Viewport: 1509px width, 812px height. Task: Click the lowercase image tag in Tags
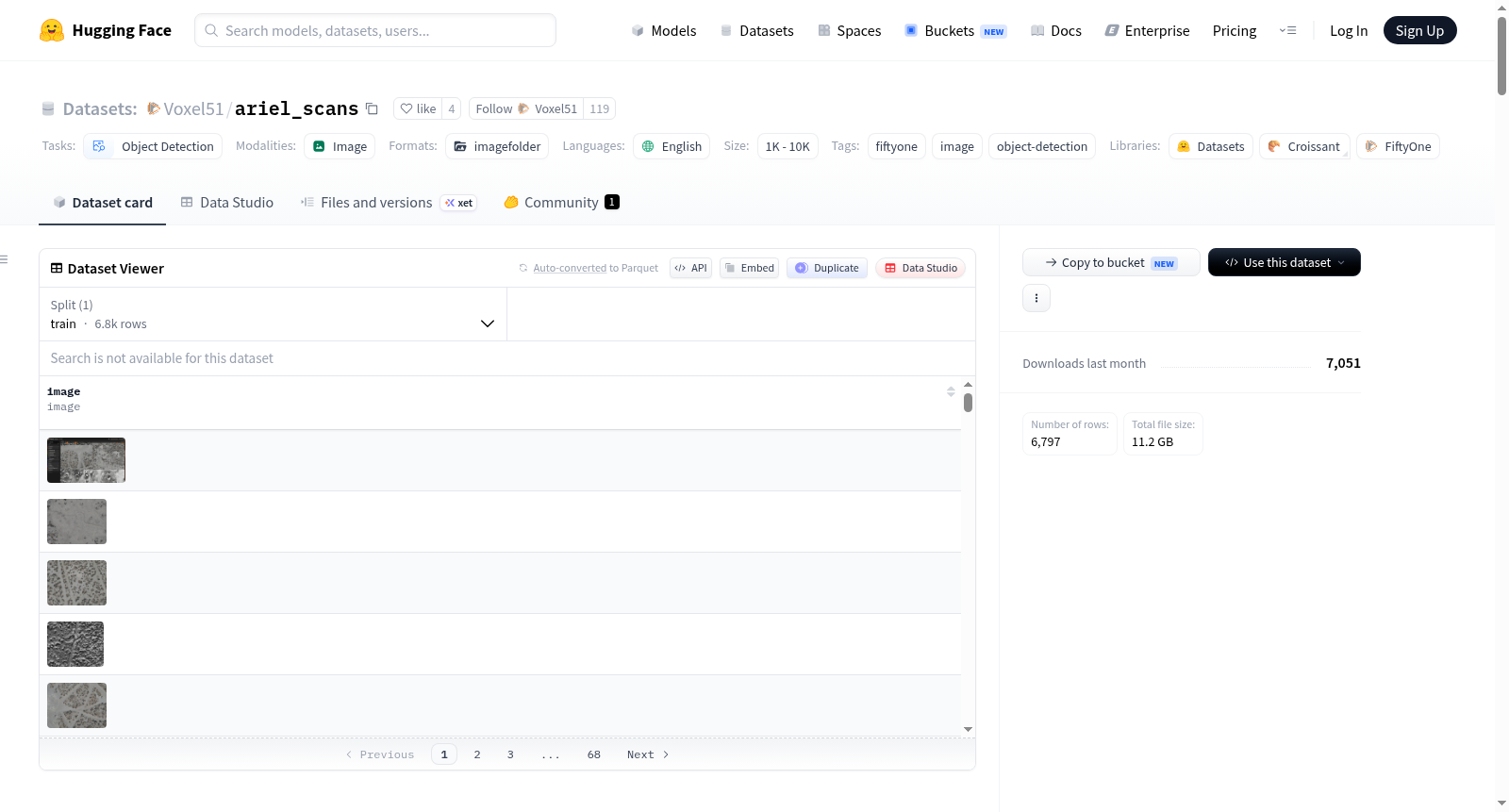[957, 146]
